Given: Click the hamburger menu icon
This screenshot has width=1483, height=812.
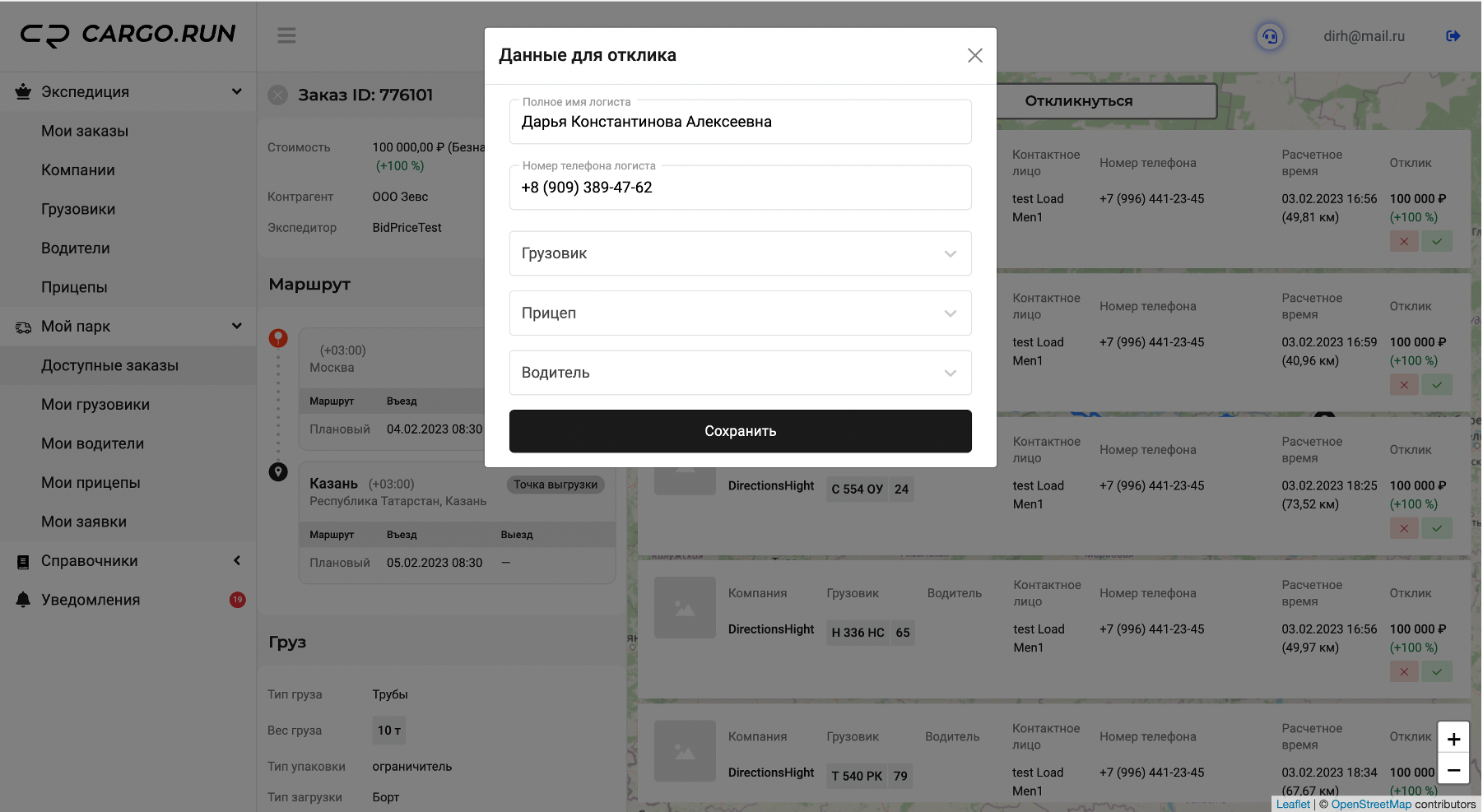Looking at the screenshot, I should pyautogui.click(x=286, y=35).
